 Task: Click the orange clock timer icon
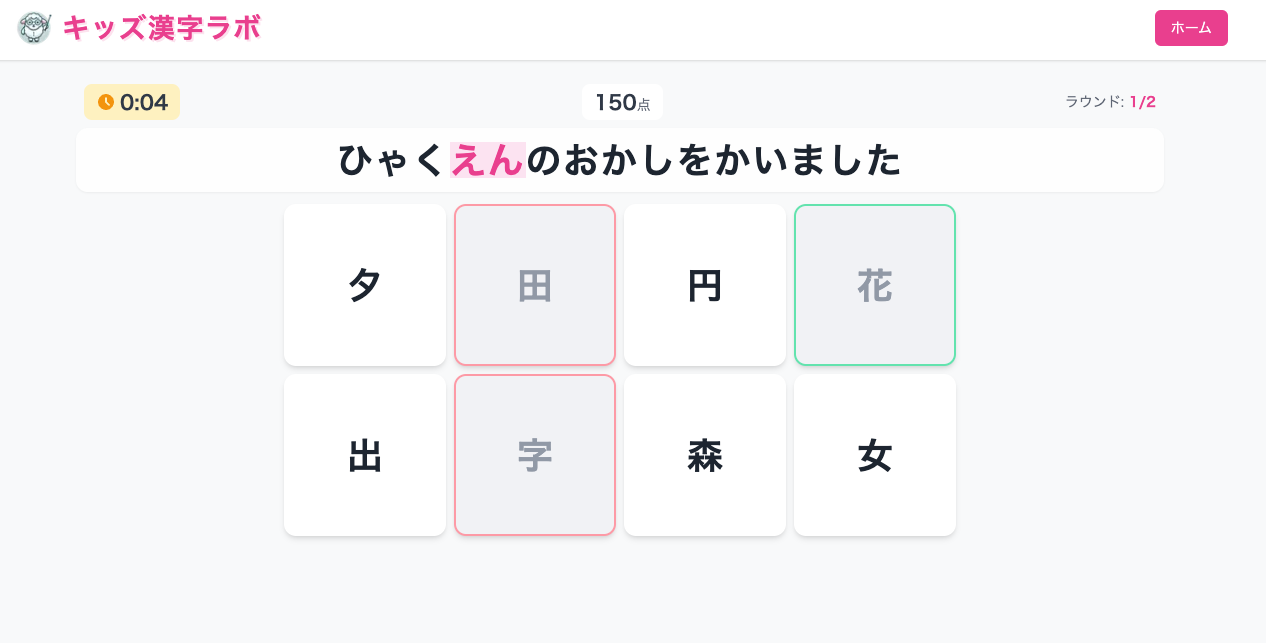point(105,102)
